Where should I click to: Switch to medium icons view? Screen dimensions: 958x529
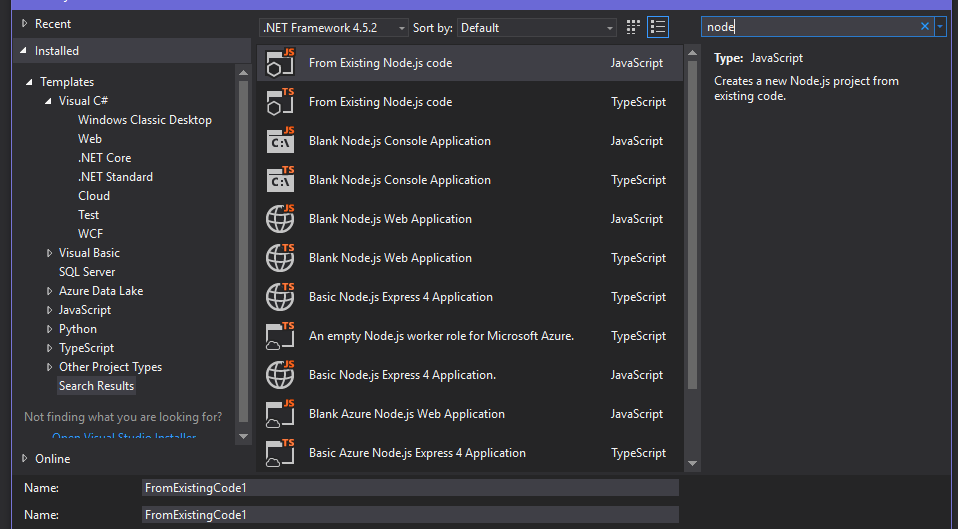(x=633, y=27)
